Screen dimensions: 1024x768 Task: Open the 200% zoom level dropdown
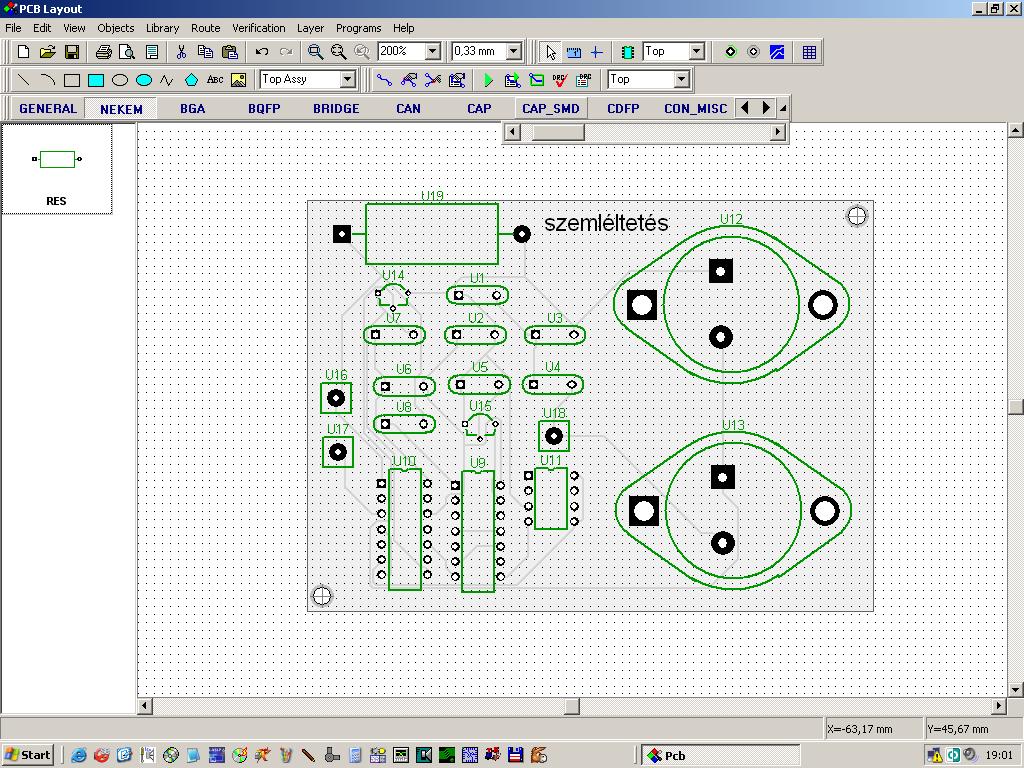(433, 52)
